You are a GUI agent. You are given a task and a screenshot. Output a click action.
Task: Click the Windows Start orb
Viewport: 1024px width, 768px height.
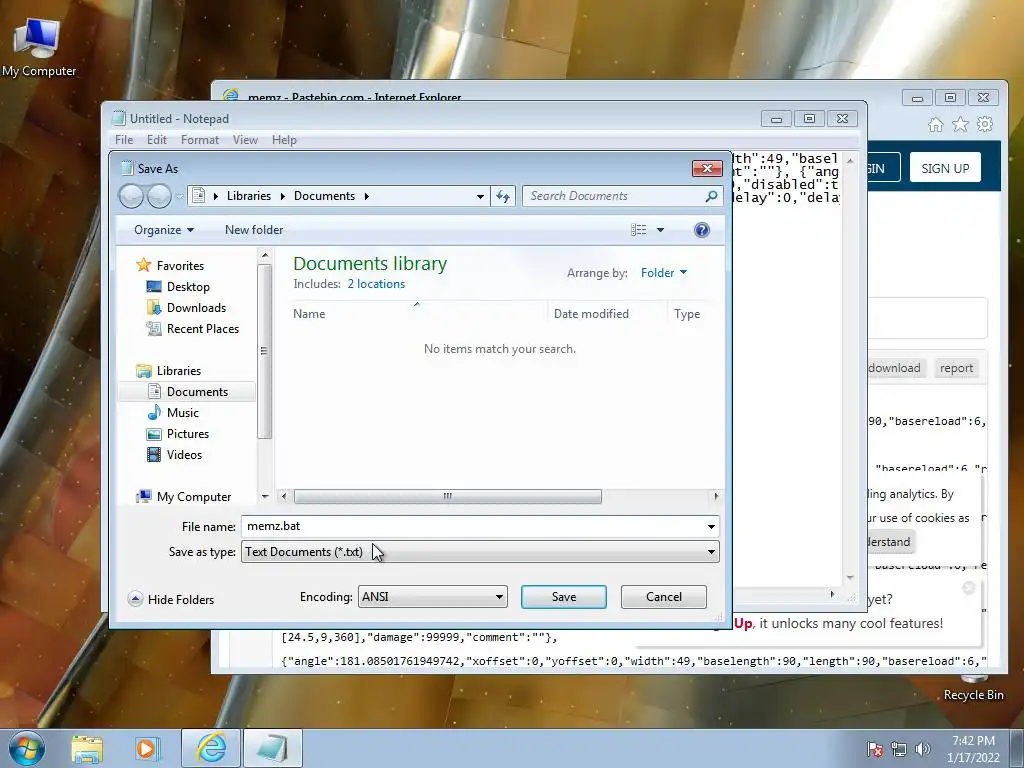pyautogui.click(x=27, y=748)
